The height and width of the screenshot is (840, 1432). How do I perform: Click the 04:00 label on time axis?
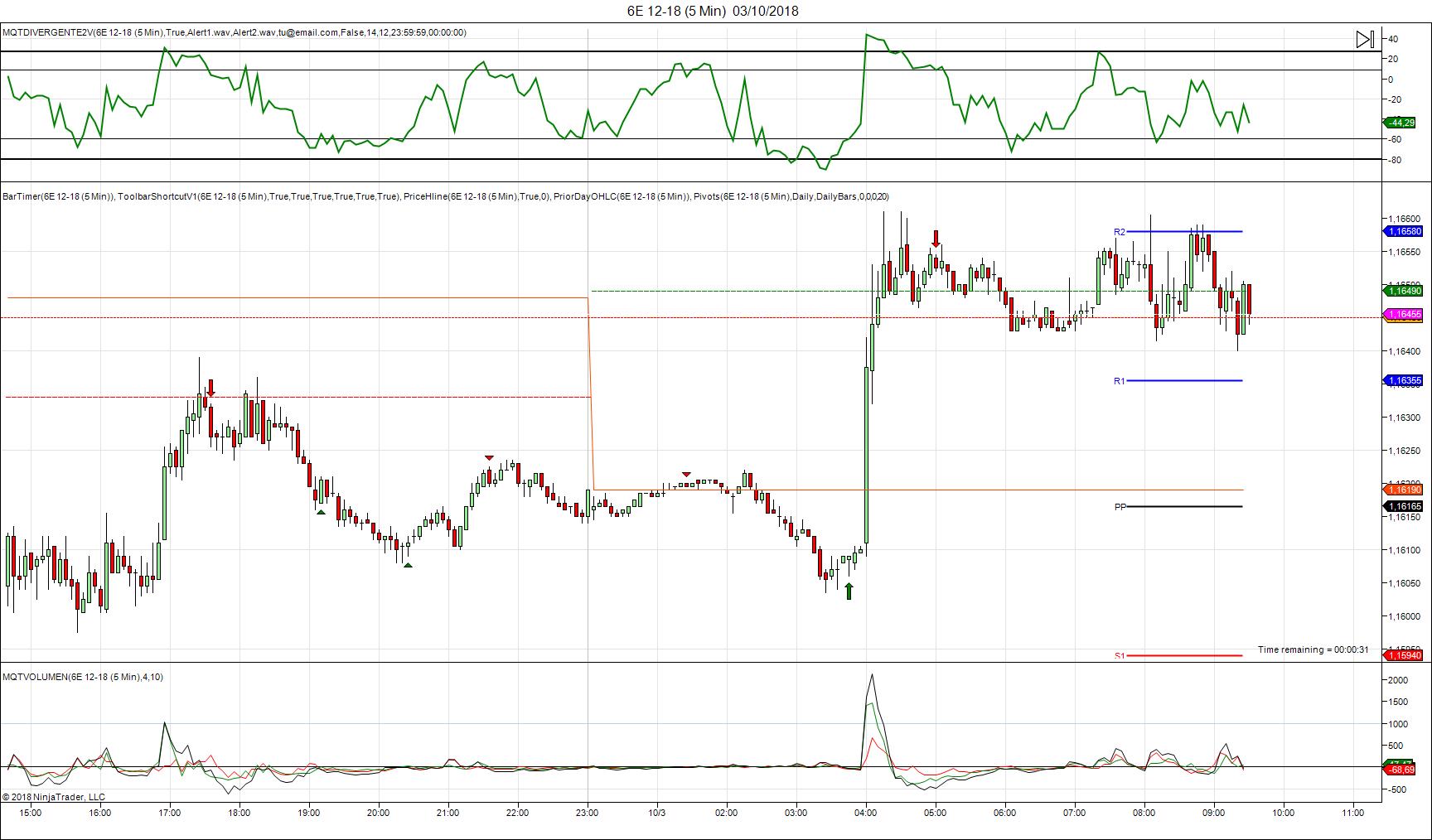[866, 813]
